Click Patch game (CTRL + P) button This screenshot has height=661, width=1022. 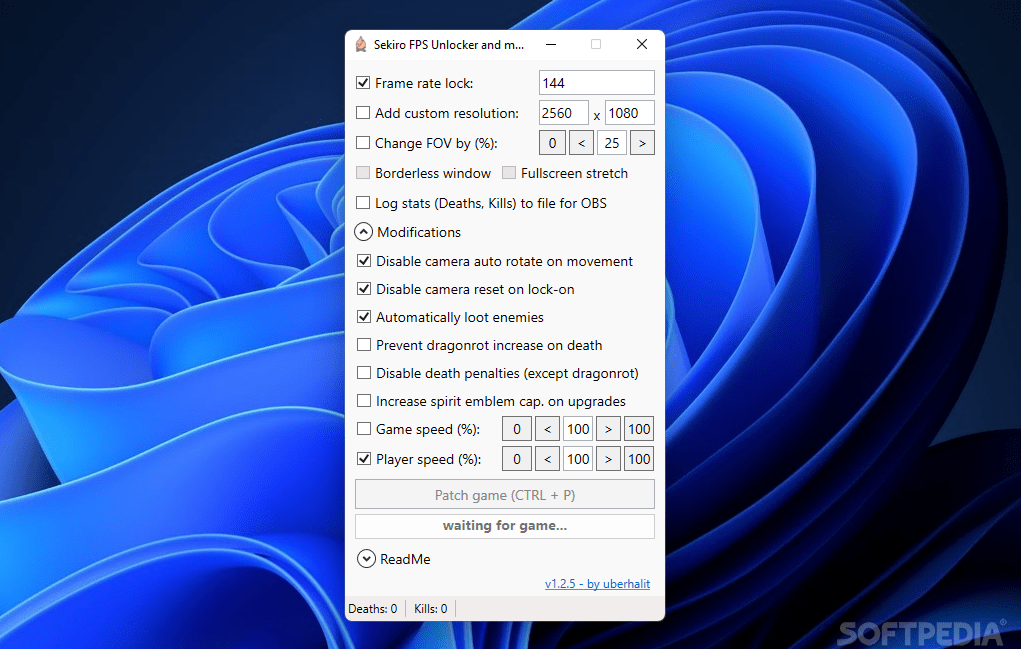point(504,495)
